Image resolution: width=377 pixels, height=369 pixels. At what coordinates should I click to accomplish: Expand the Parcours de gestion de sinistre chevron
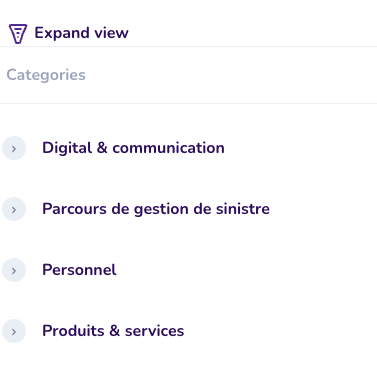(14, 209)
